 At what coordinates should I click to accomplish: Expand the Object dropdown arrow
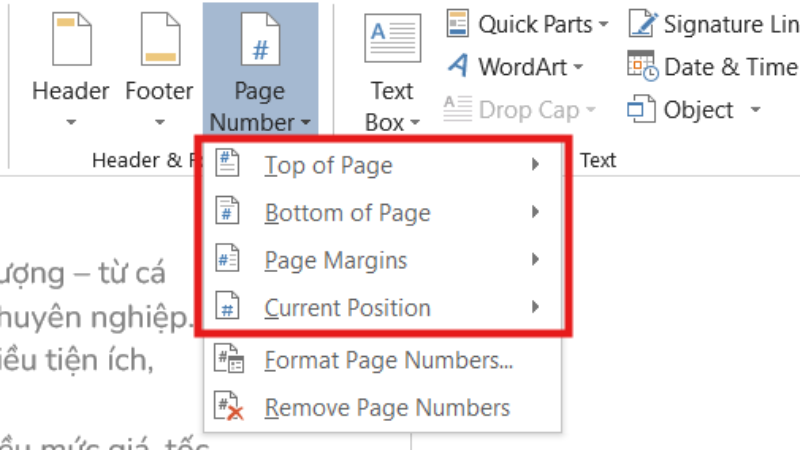[755, 109]
